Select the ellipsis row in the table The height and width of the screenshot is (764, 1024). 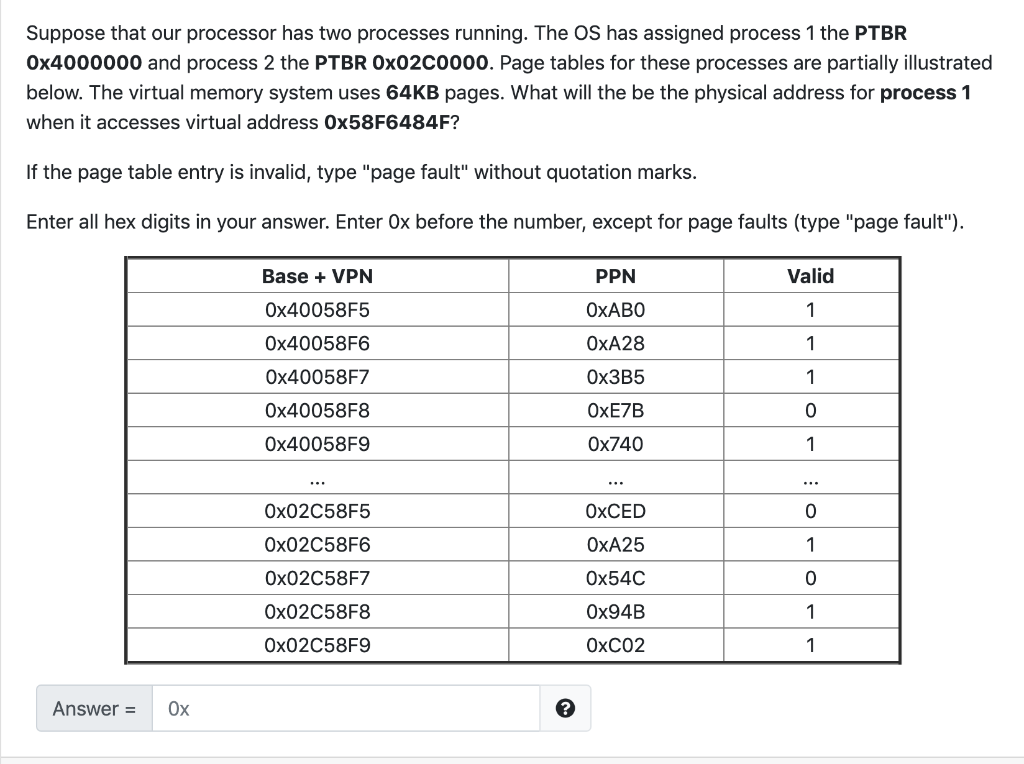316,477
